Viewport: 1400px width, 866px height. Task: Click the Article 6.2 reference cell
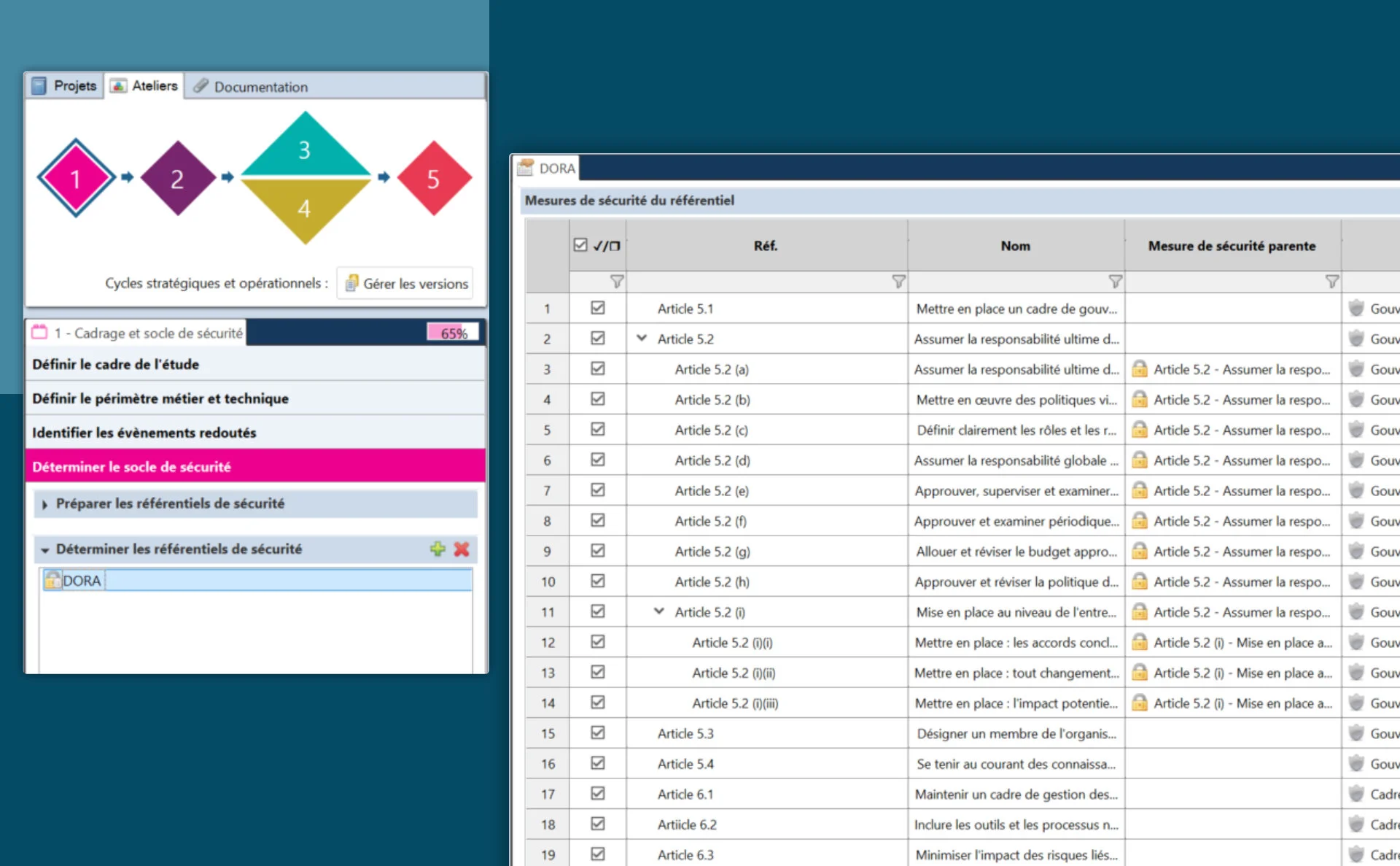click(766, 824)
